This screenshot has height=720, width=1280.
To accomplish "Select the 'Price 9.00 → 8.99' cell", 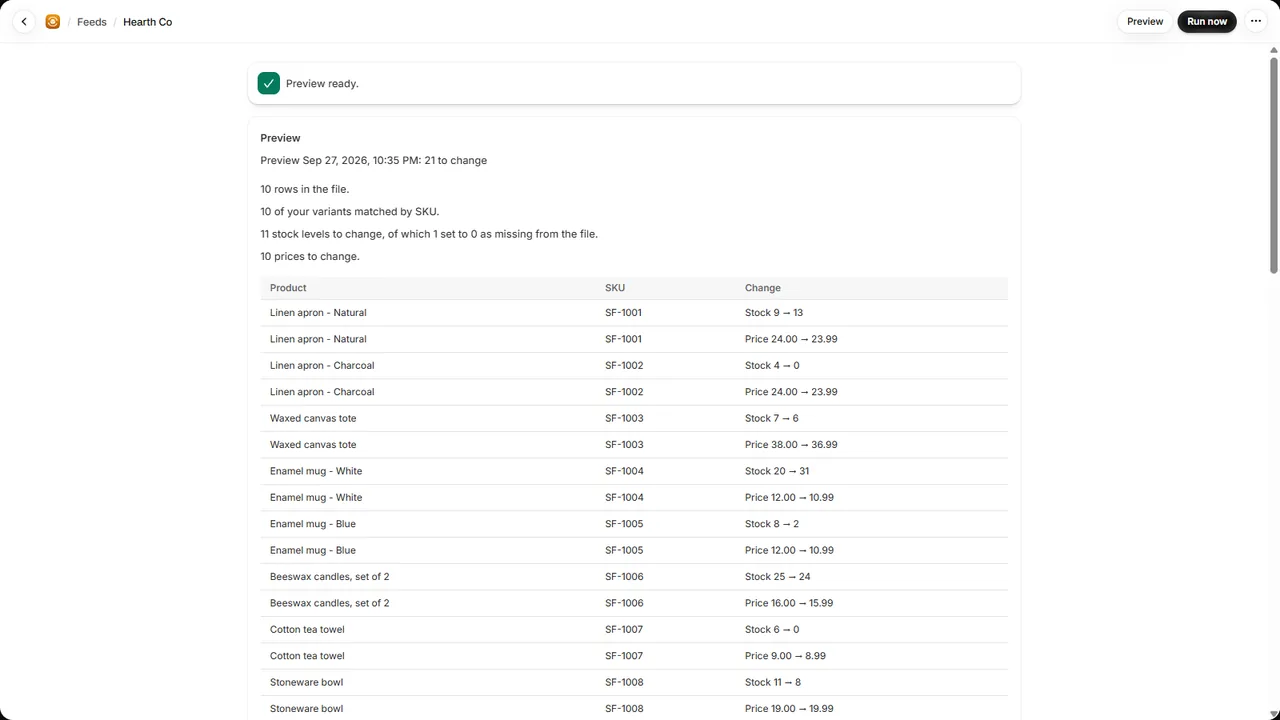I will (785, 656).
